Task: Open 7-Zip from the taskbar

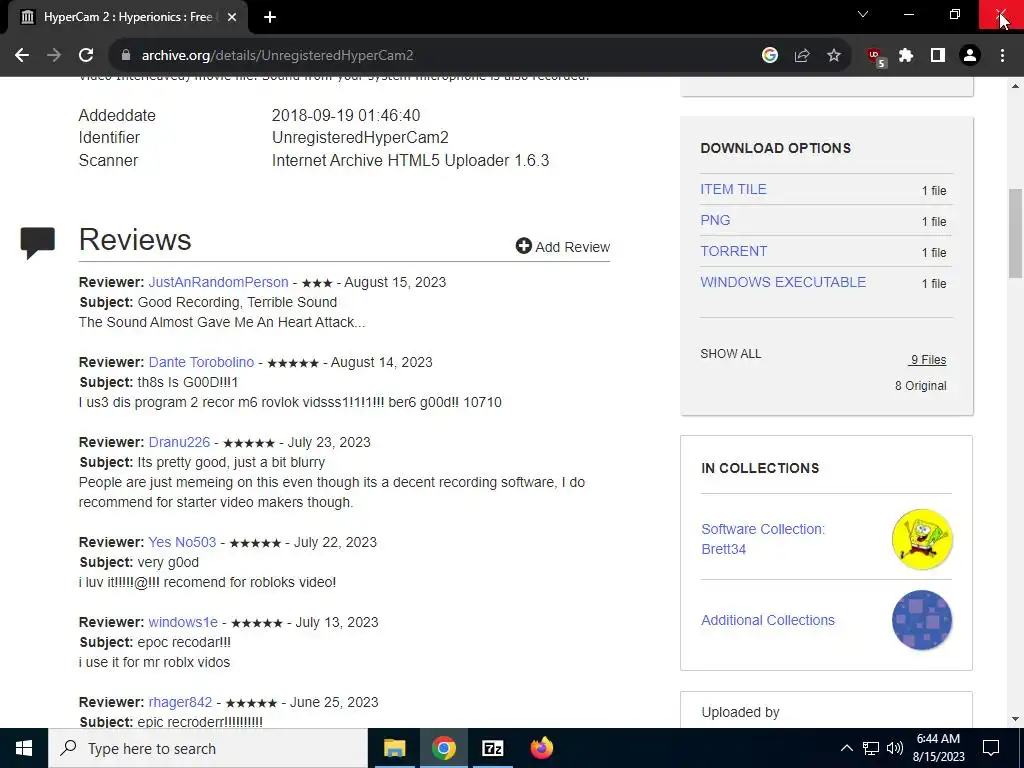Action: pos(492,748)
